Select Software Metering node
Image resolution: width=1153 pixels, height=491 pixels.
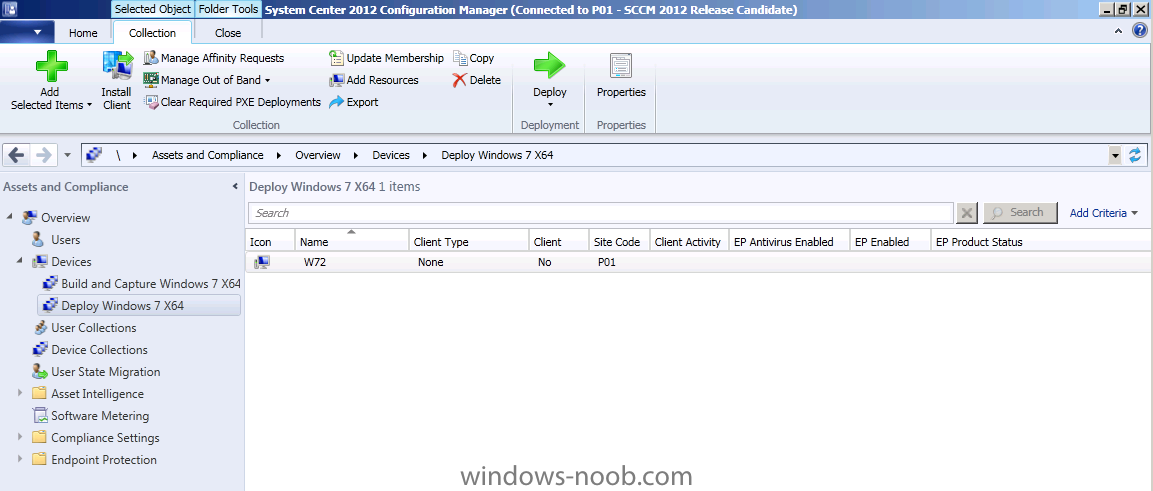click(100, 416)
